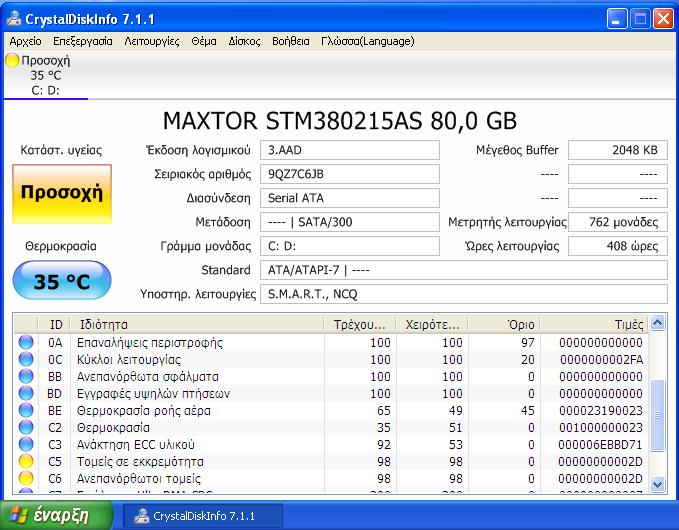Click the έναρξη Start button

coord(58,516)
